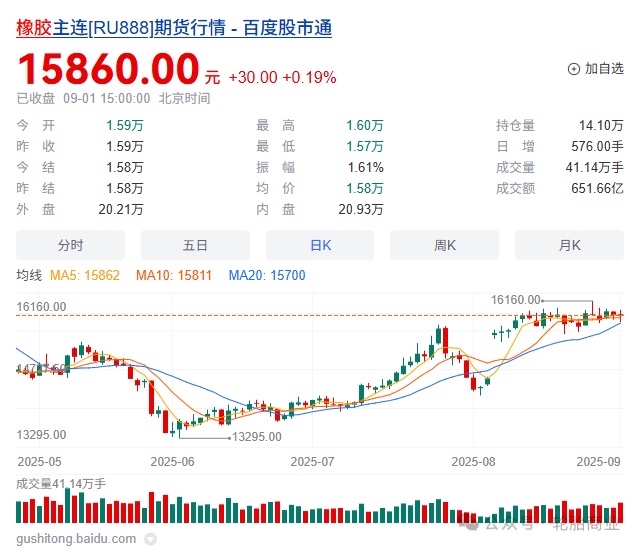
Task: Click the 持仓量 value 14.10万
Action: tap(601, 125)
